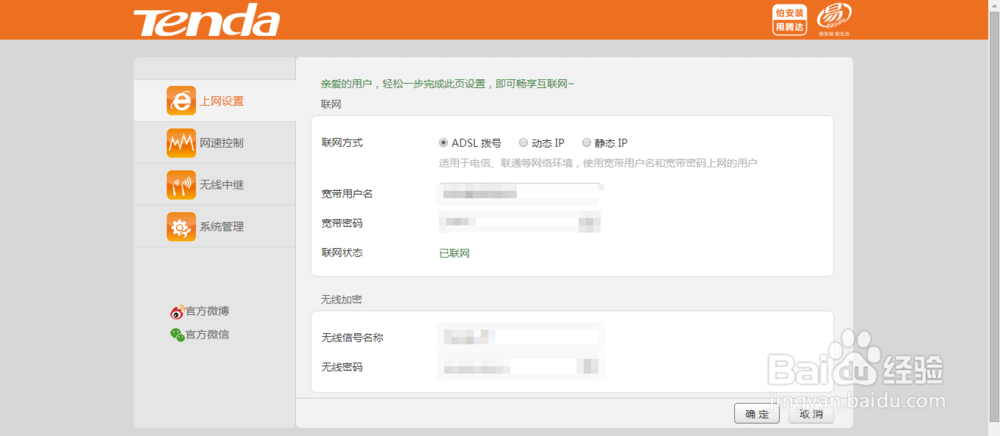Open the 网速控制 menu item

tap(214, 143)
